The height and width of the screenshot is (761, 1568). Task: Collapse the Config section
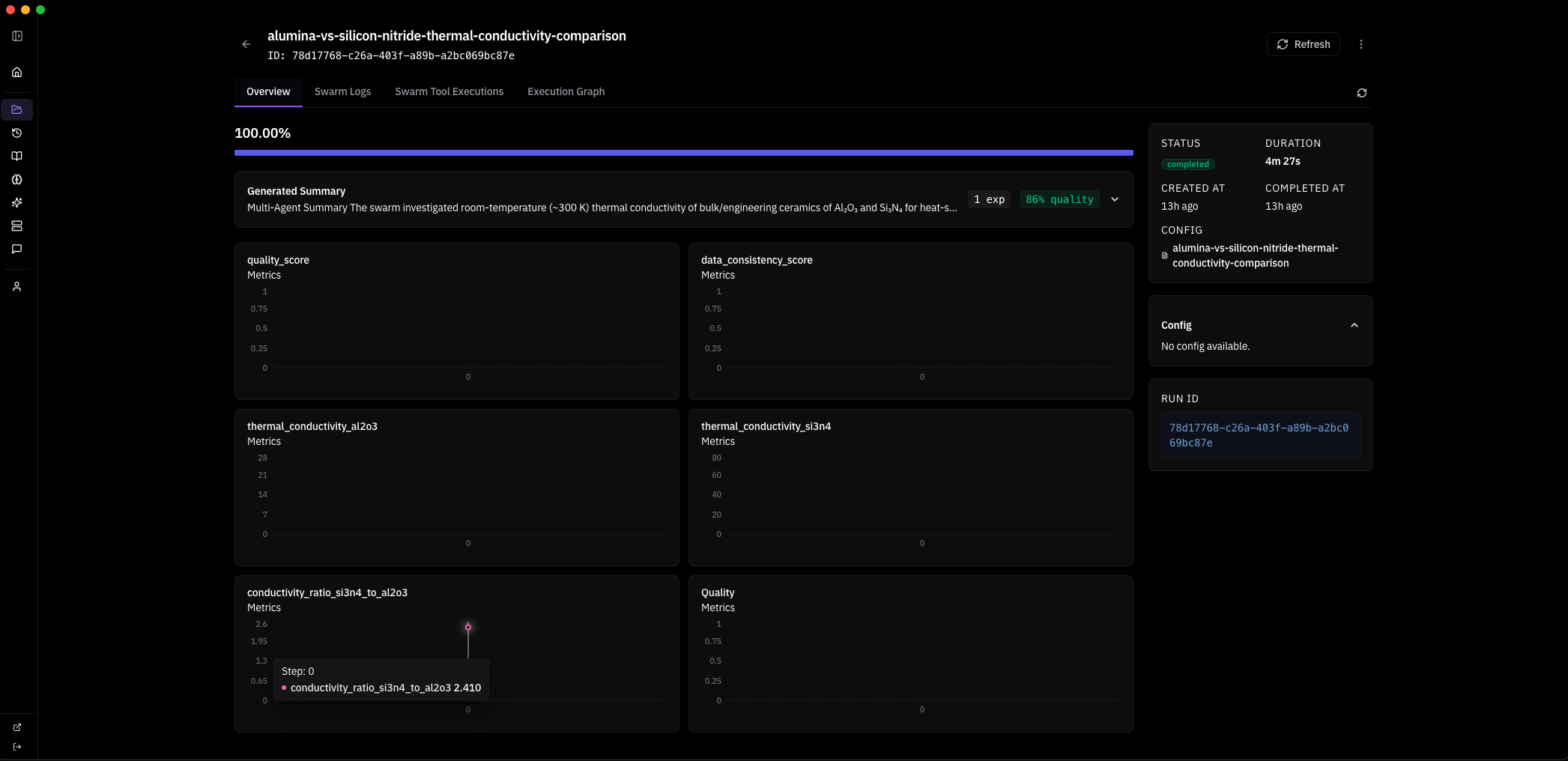coord(1354,325)
